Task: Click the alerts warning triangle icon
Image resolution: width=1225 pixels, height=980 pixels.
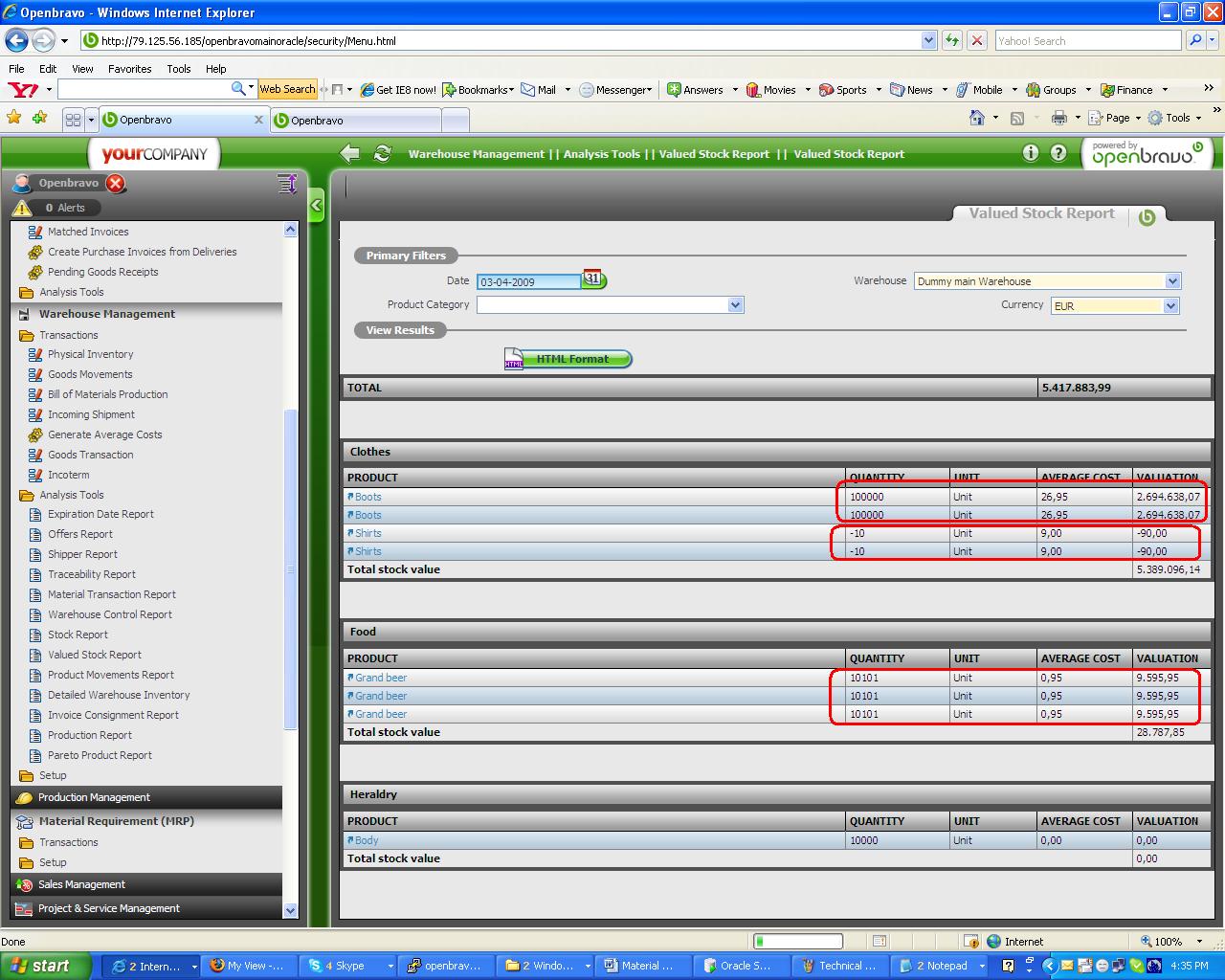Action: point(22,208)
